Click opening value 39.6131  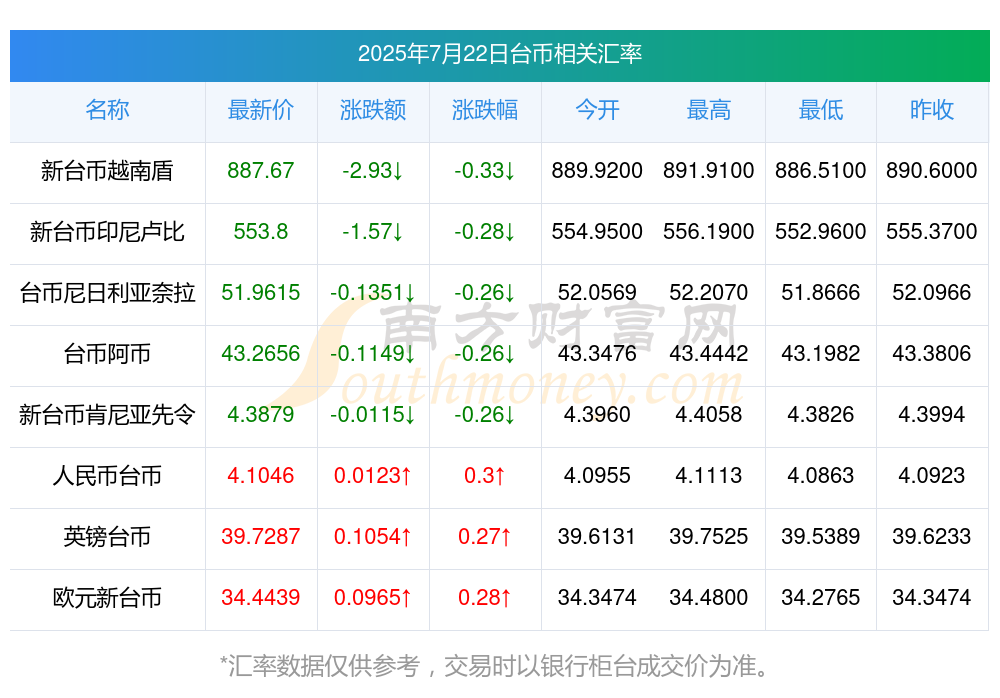[x=597, y=537]
